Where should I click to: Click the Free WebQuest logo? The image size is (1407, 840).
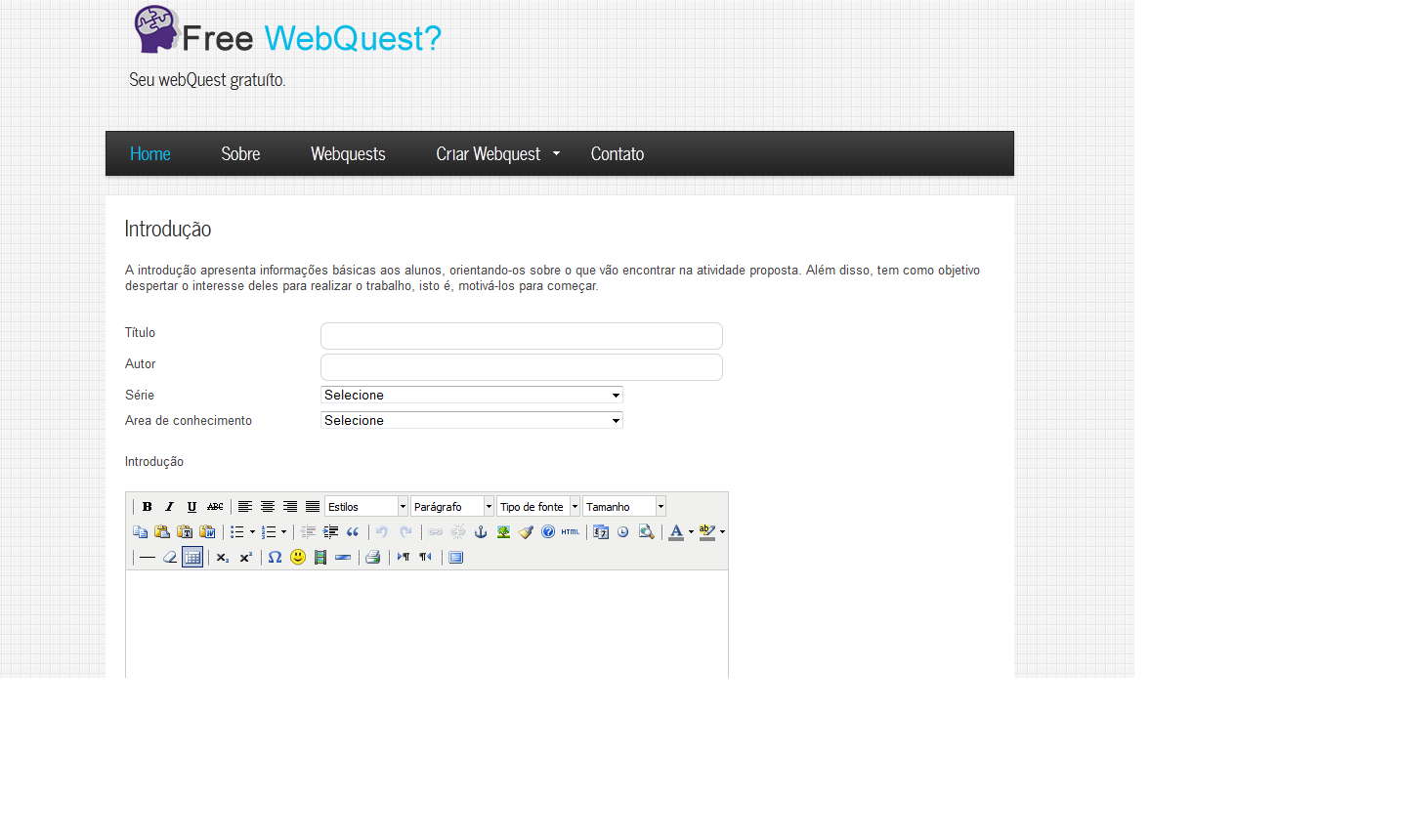(x=285, y=30)
